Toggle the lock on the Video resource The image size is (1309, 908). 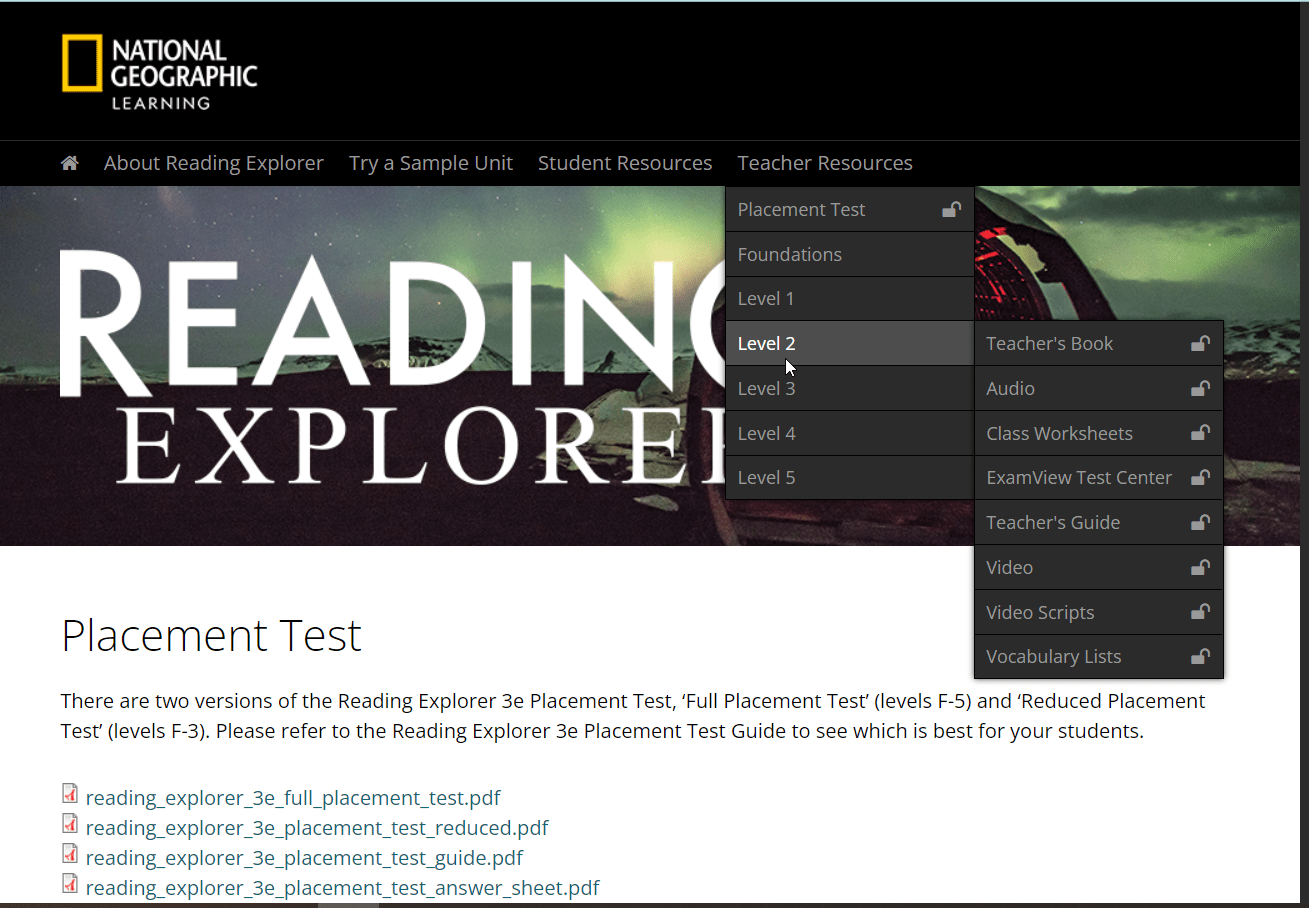(1199, 567)
